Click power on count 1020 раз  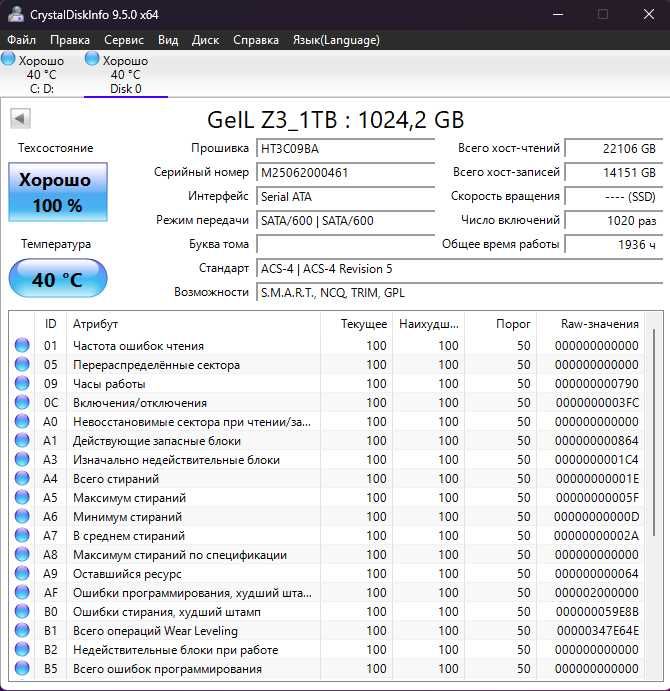[x=614, y=220]
